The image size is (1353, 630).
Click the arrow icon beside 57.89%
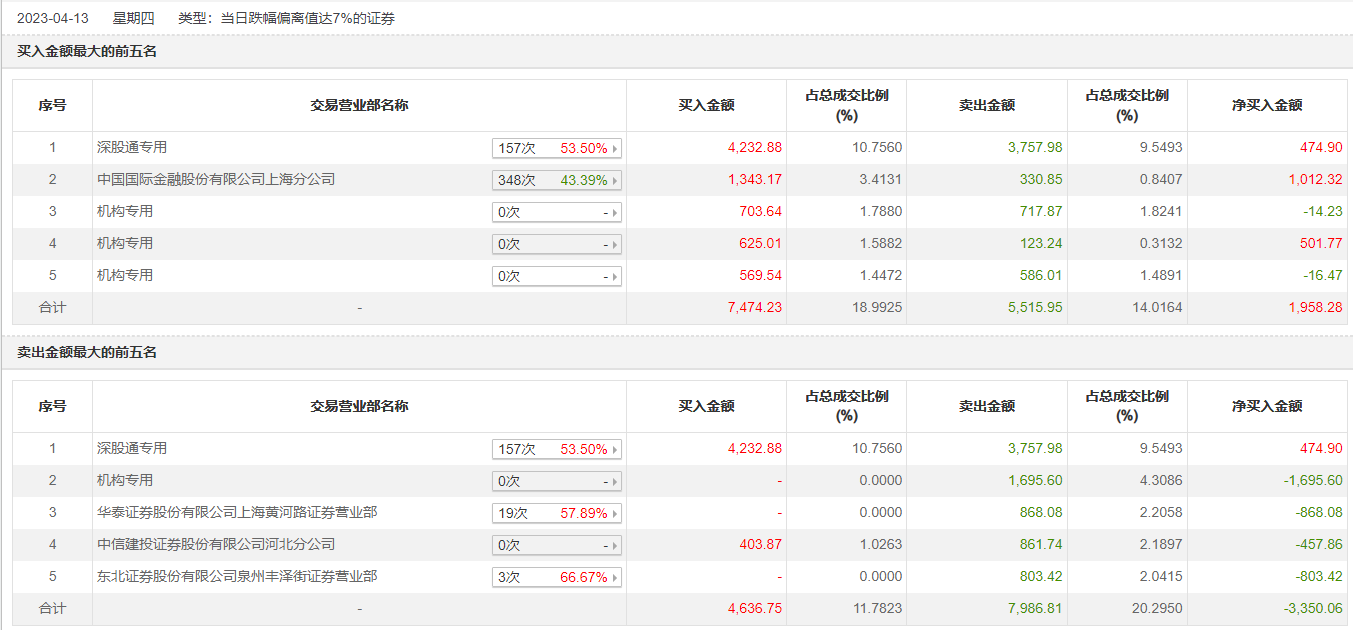(x=615, y=514)
